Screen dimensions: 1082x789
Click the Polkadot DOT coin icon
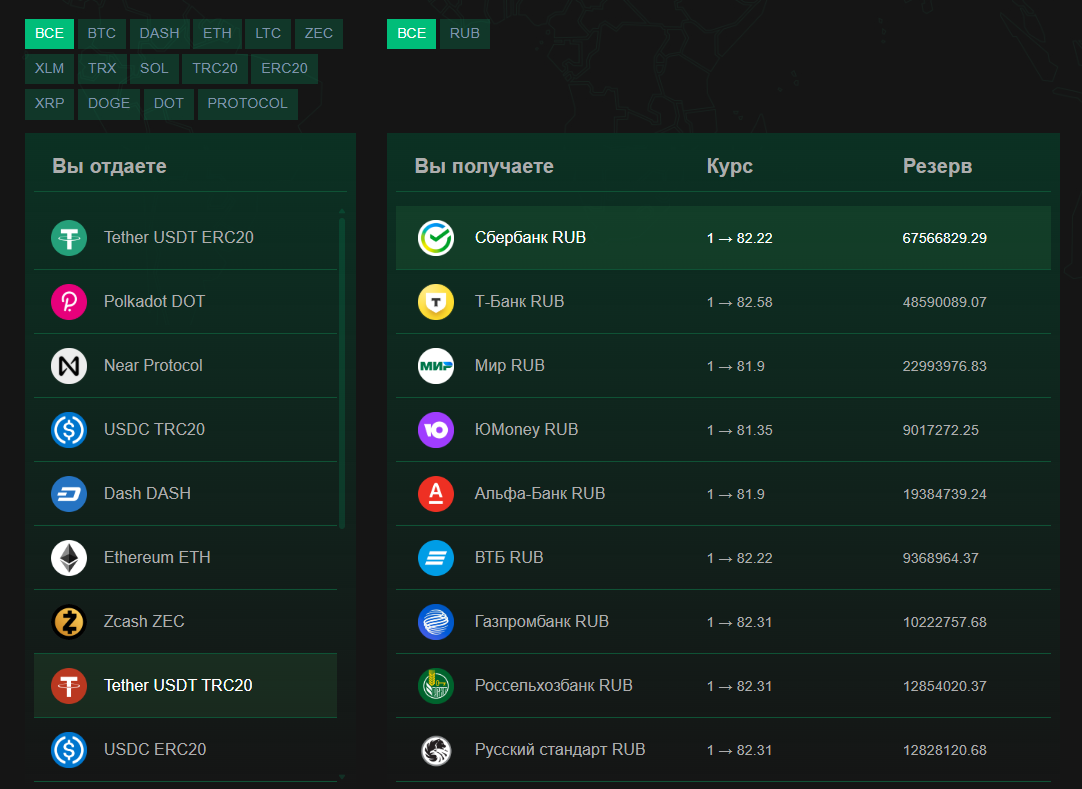[x=69, y=302]
